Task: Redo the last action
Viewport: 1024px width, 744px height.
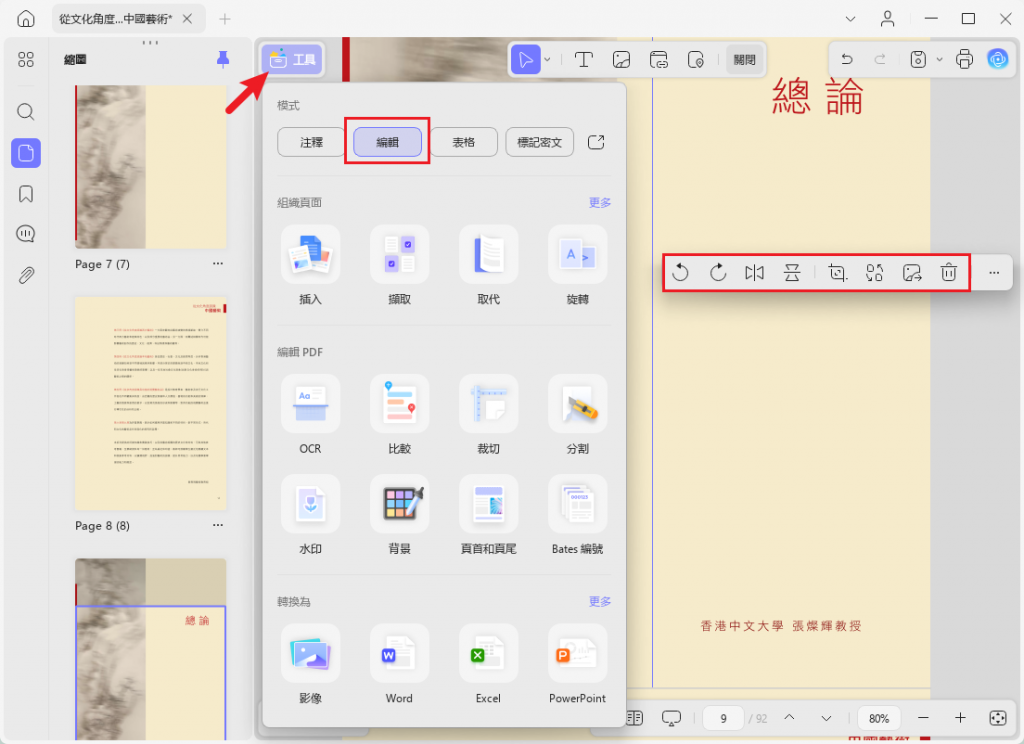Action: click(880, 59)
